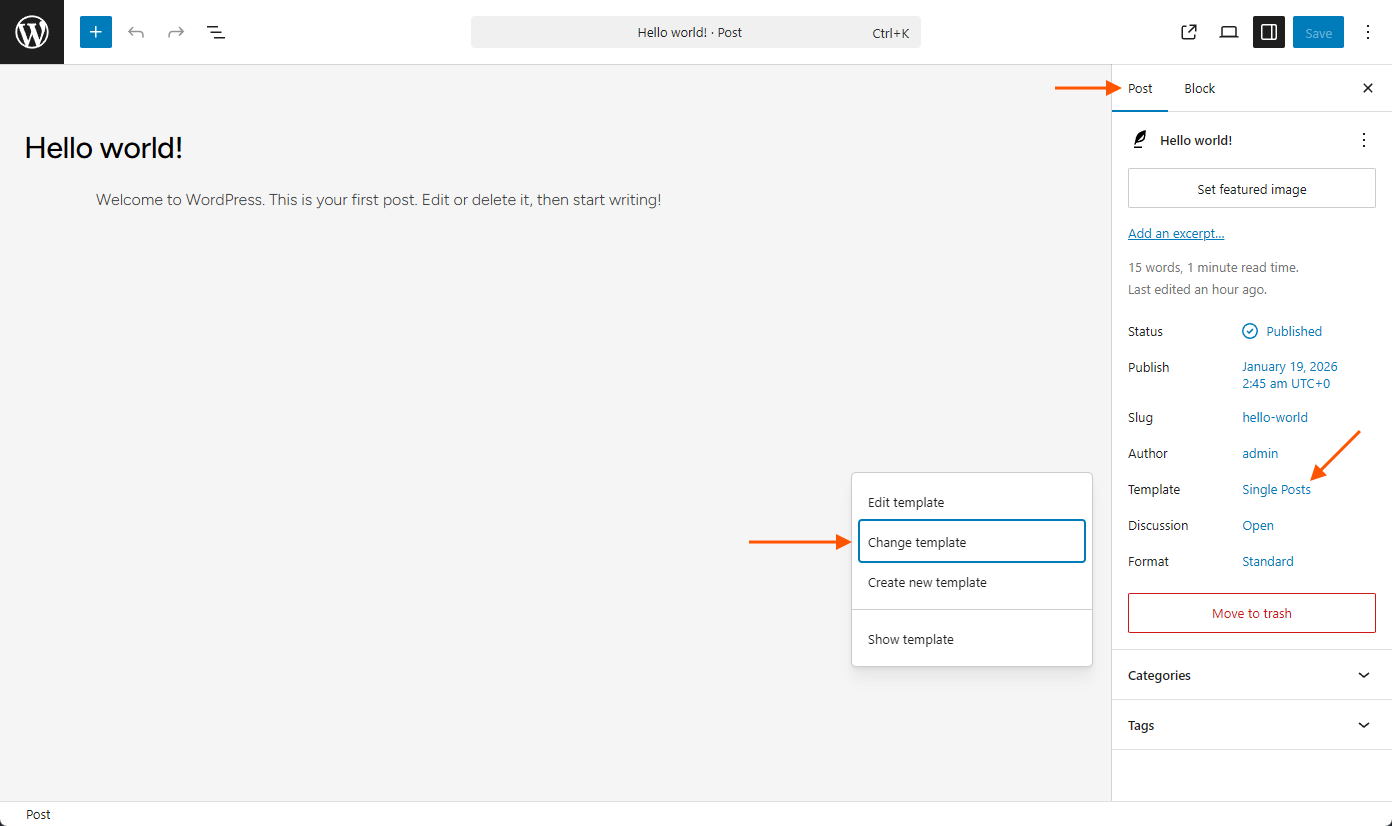Click the Add an excerpt link
The width and height of the screenshot is (1392, 826).
pyautogui.click(x=1176, y=234)
